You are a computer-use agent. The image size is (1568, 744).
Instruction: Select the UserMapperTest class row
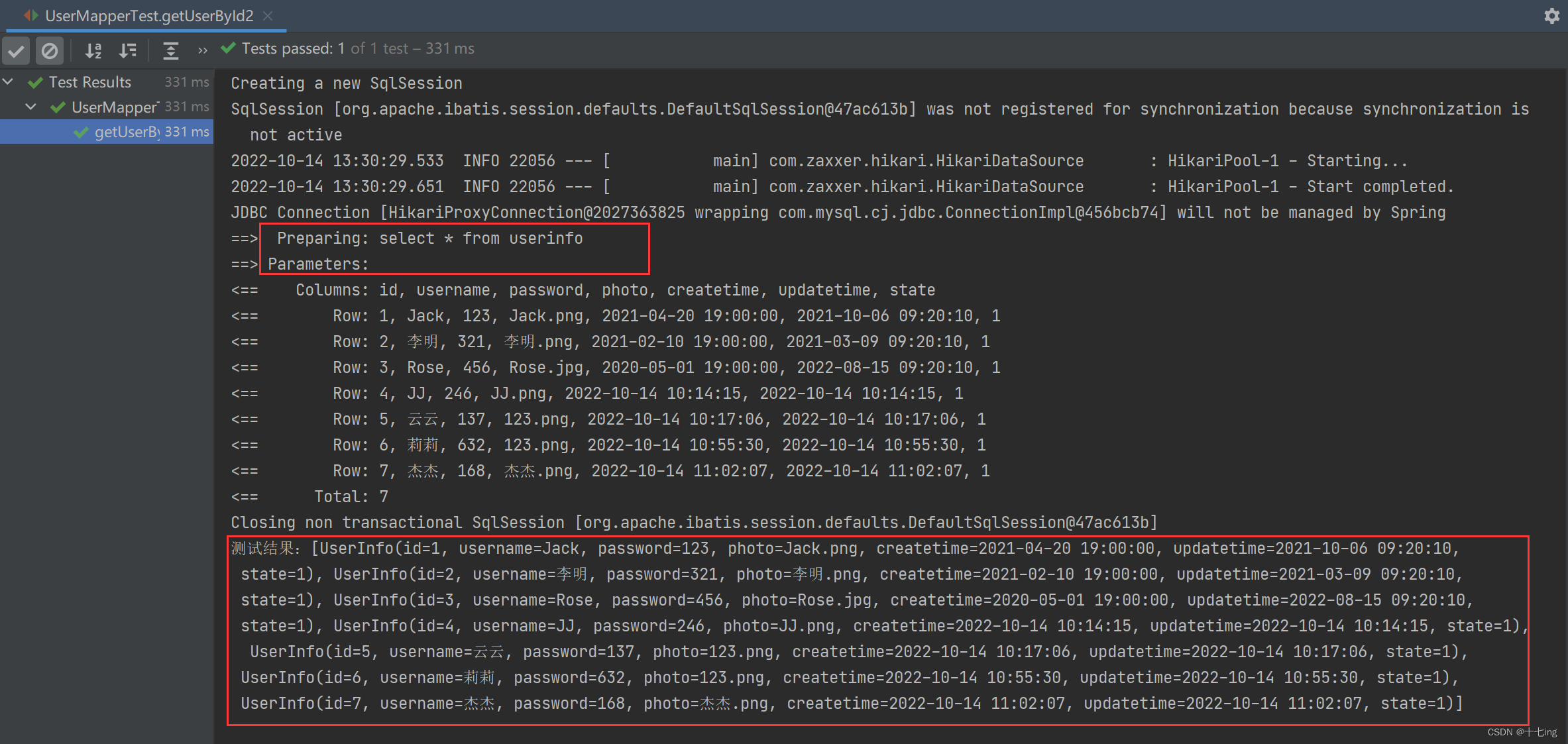tap(114, 107)
